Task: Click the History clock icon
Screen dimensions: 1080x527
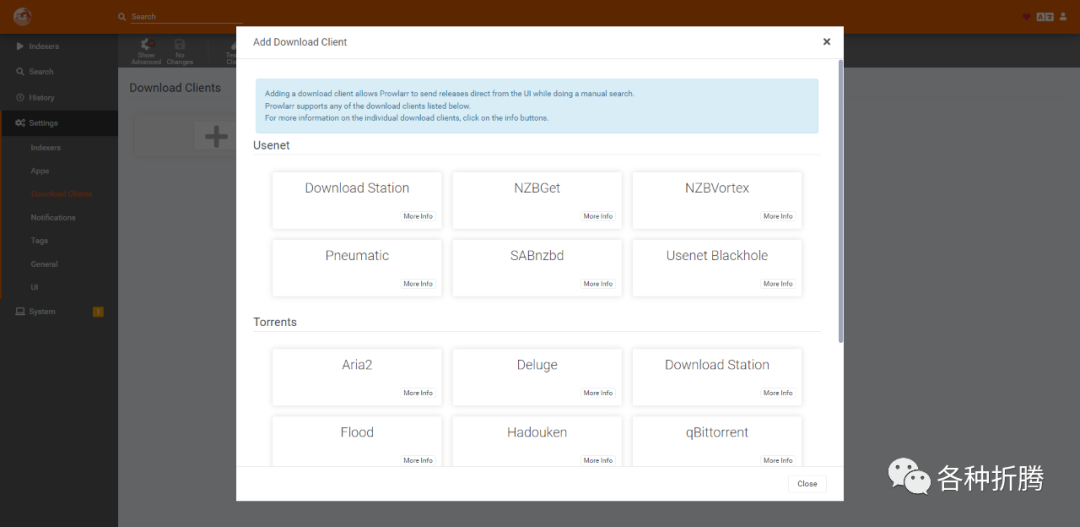Action: click(20, 97)
